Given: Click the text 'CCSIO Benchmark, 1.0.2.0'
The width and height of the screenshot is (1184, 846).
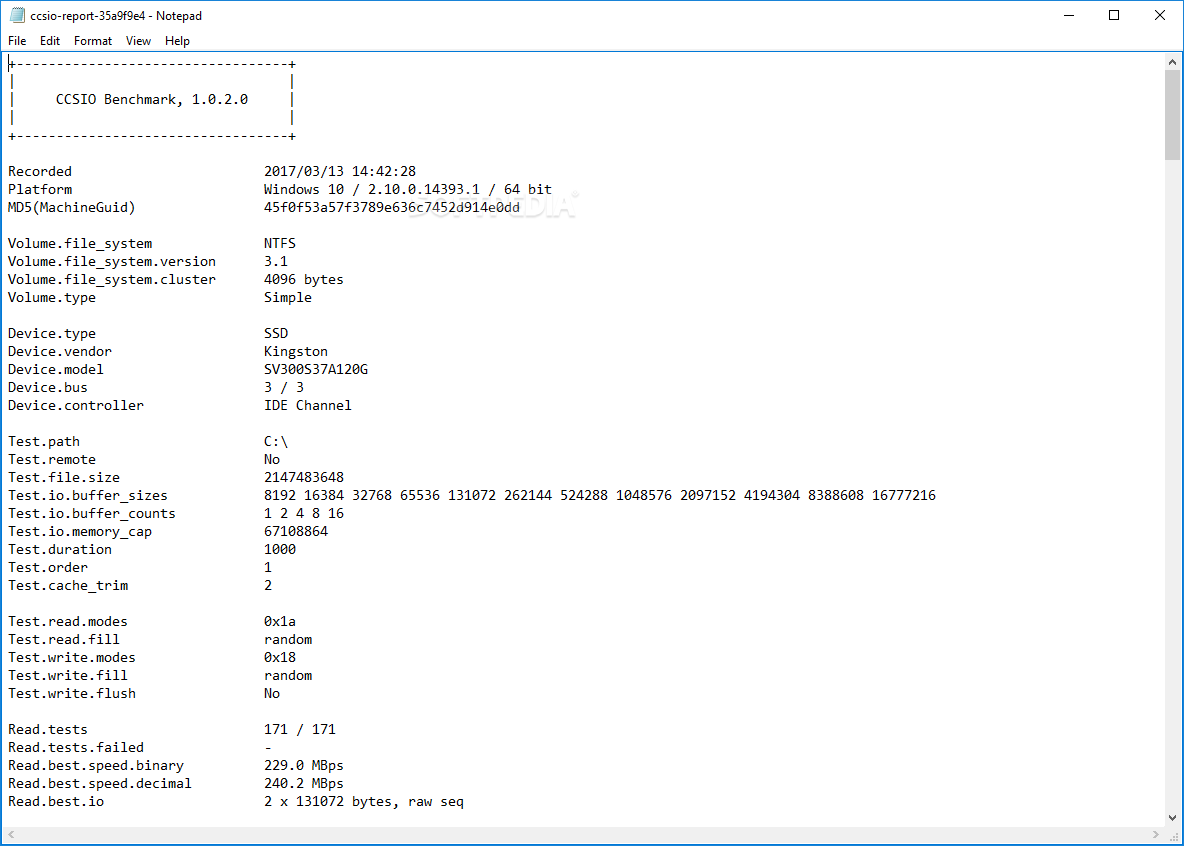Looking at the screenshot, I should point(152,100).
